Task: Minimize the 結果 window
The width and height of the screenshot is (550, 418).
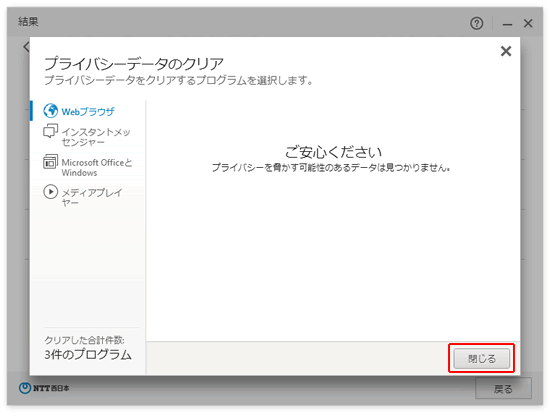Action: [x=507, y=24]
